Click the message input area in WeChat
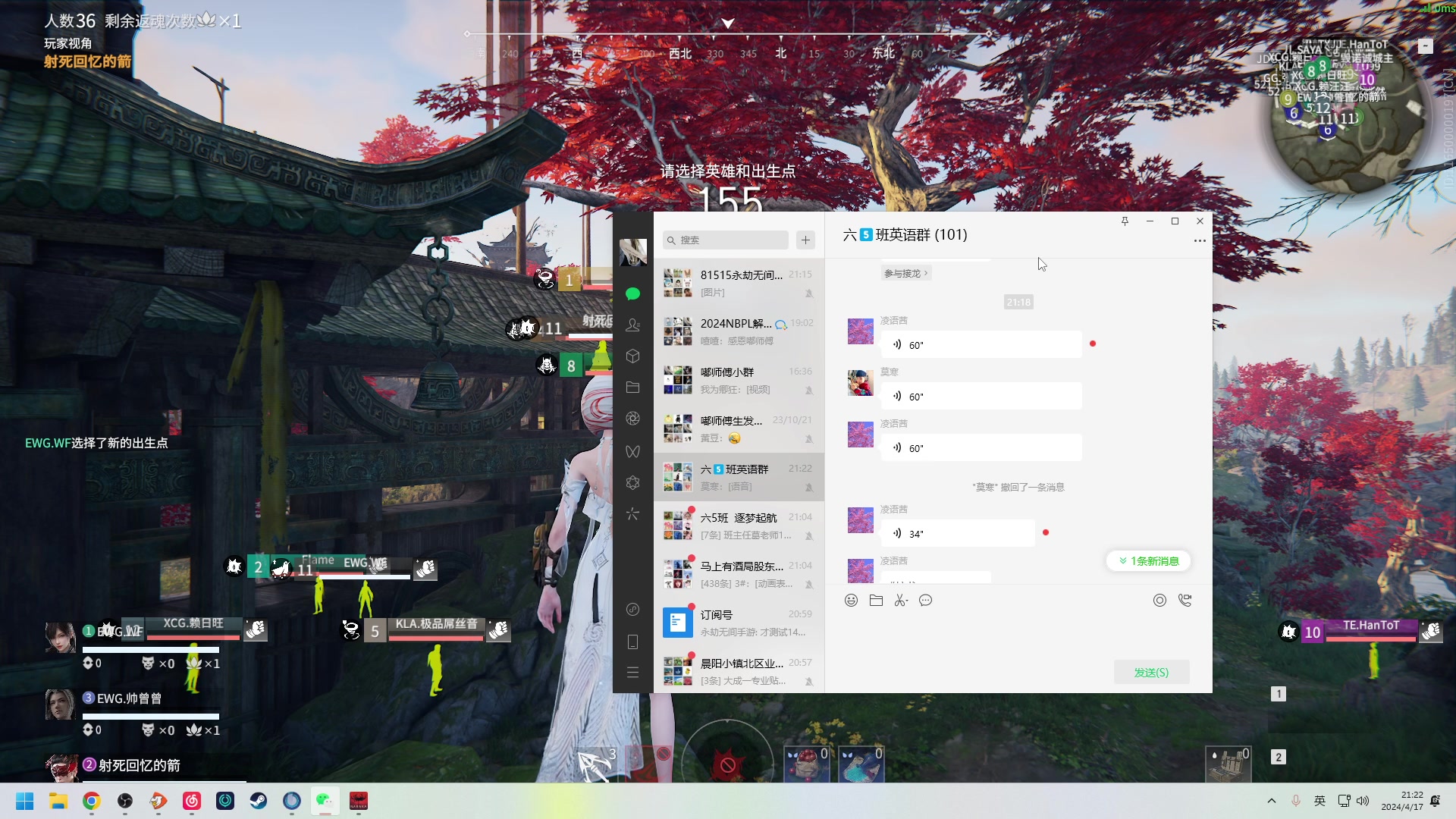The image size is (1456, 819). coord(1018,633)
